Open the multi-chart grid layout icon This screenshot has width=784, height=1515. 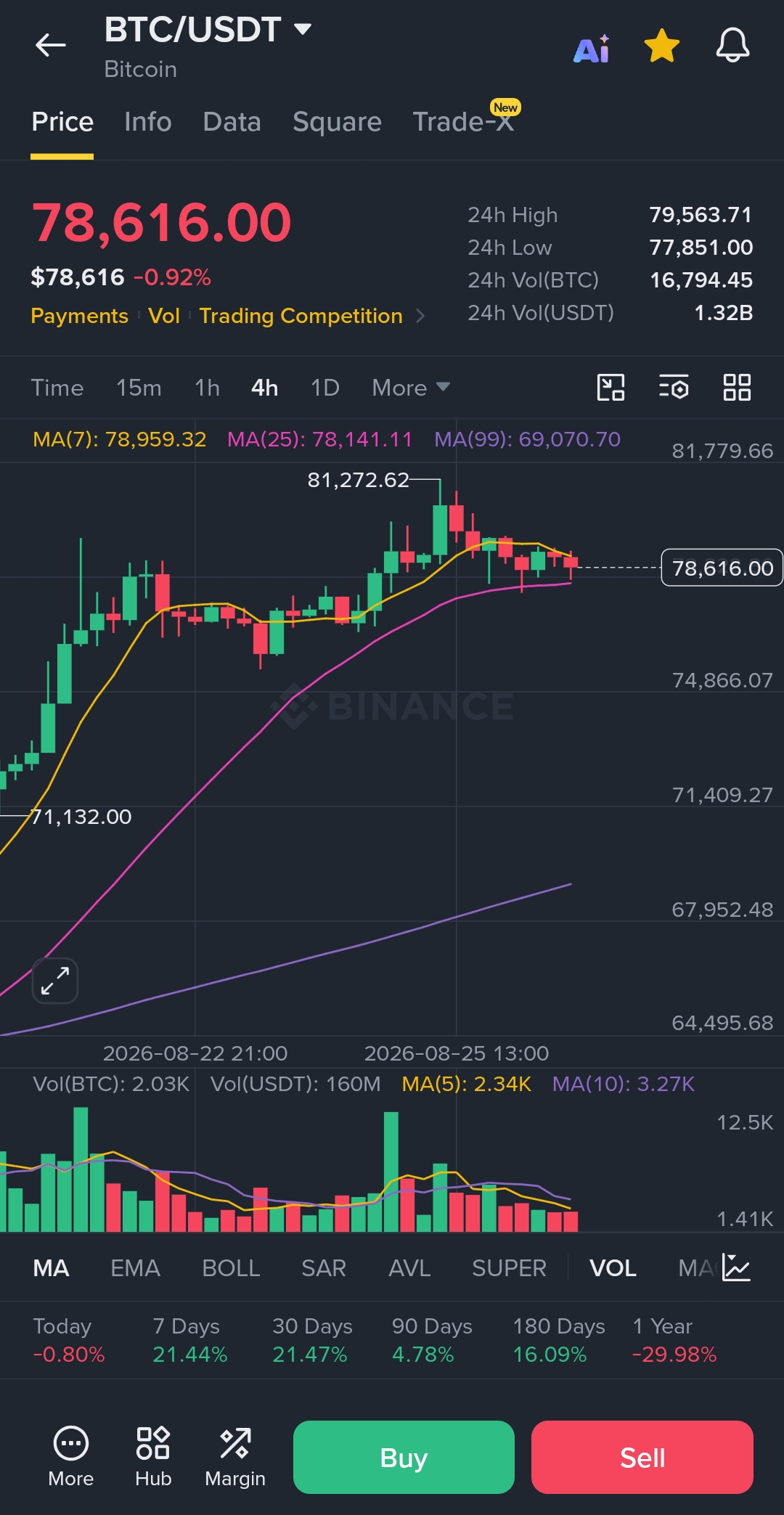(x=737, y=388)
